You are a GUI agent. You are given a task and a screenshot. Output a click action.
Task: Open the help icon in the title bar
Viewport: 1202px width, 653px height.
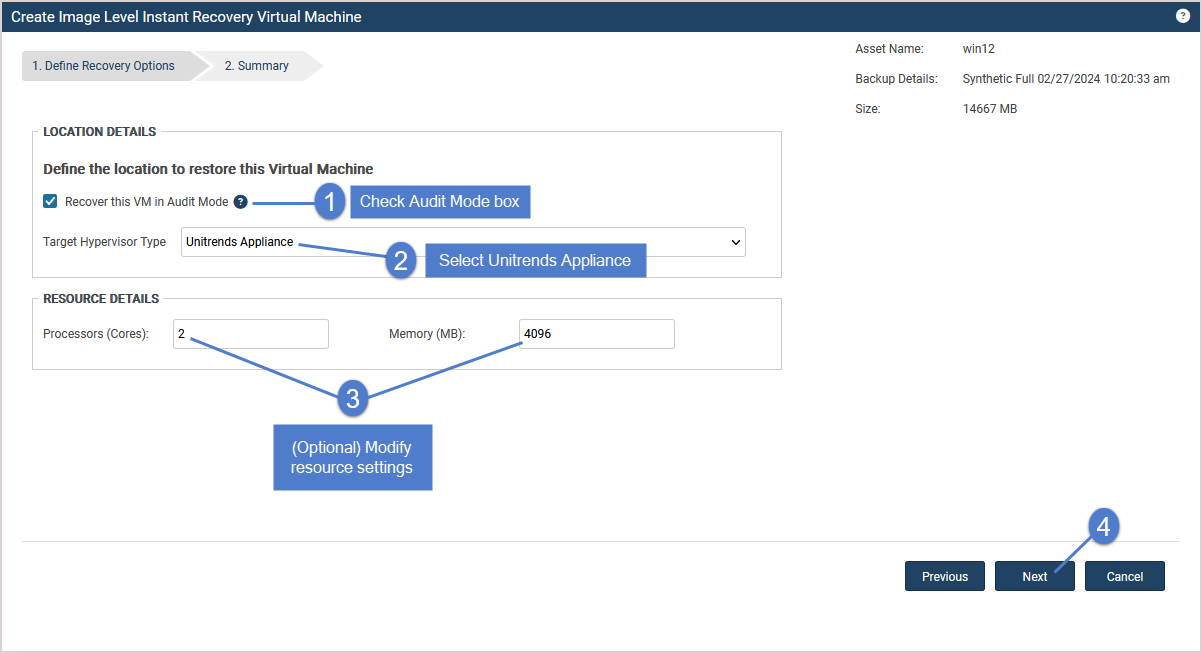[x=1182, y=16]
